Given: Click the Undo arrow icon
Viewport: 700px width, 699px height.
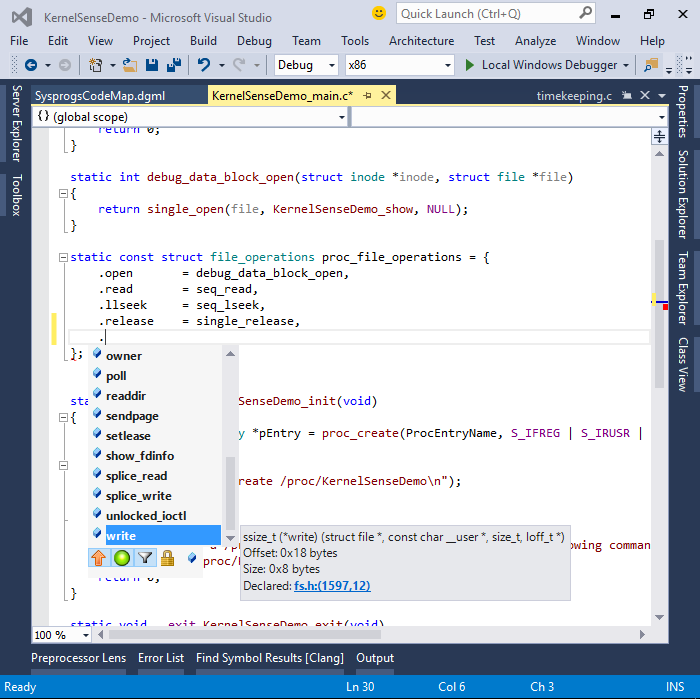Looking at the screenshot, I should click(204, 65).
